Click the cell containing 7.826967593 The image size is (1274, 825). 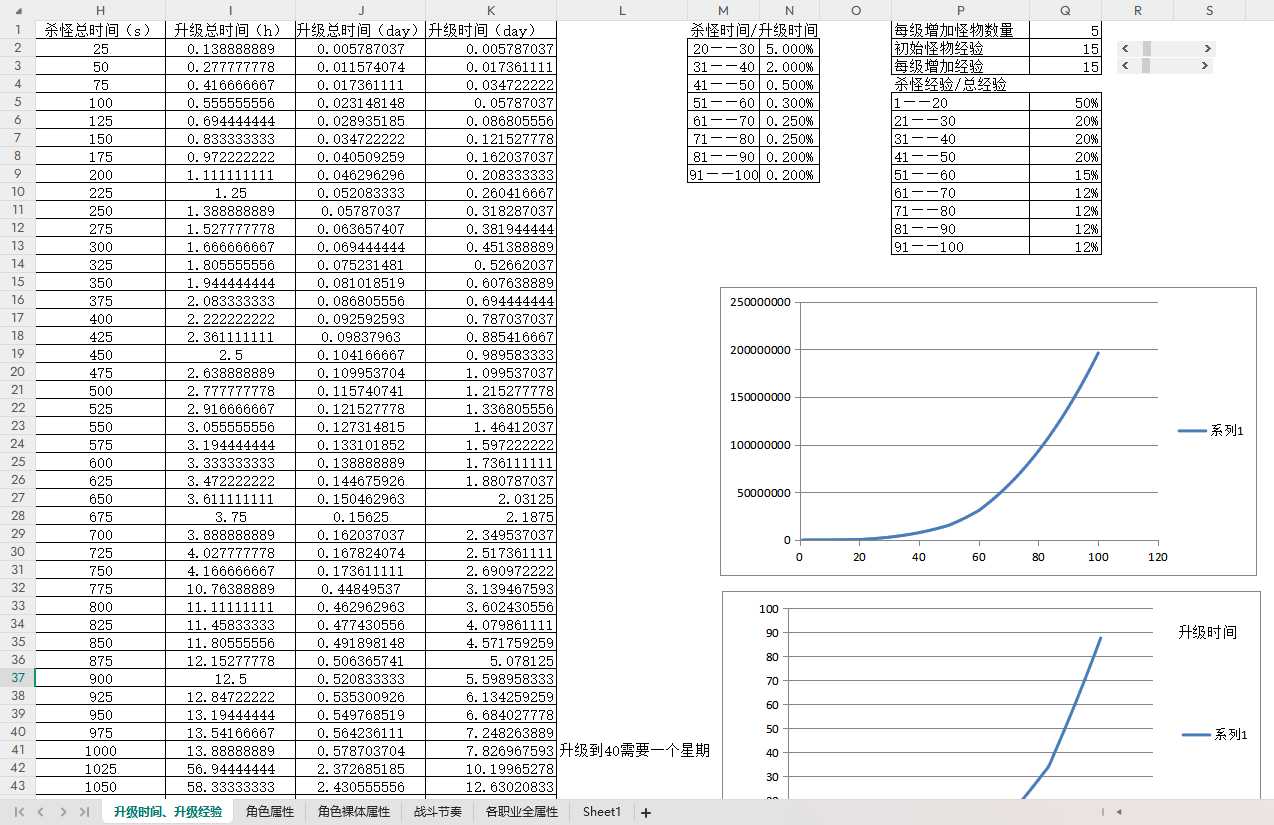[491, 750]
